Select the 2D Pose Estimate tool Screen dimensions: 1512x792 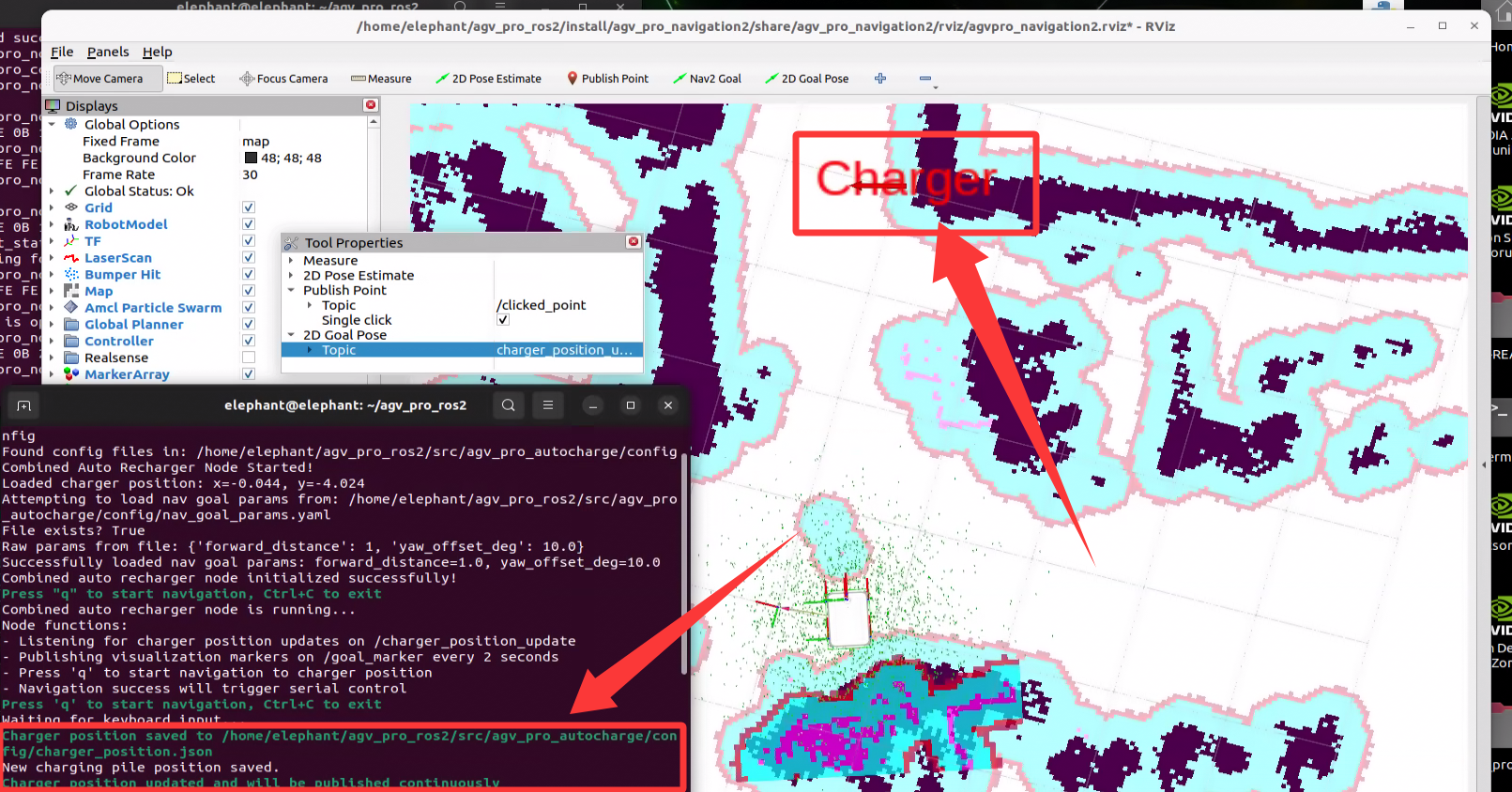488,79
